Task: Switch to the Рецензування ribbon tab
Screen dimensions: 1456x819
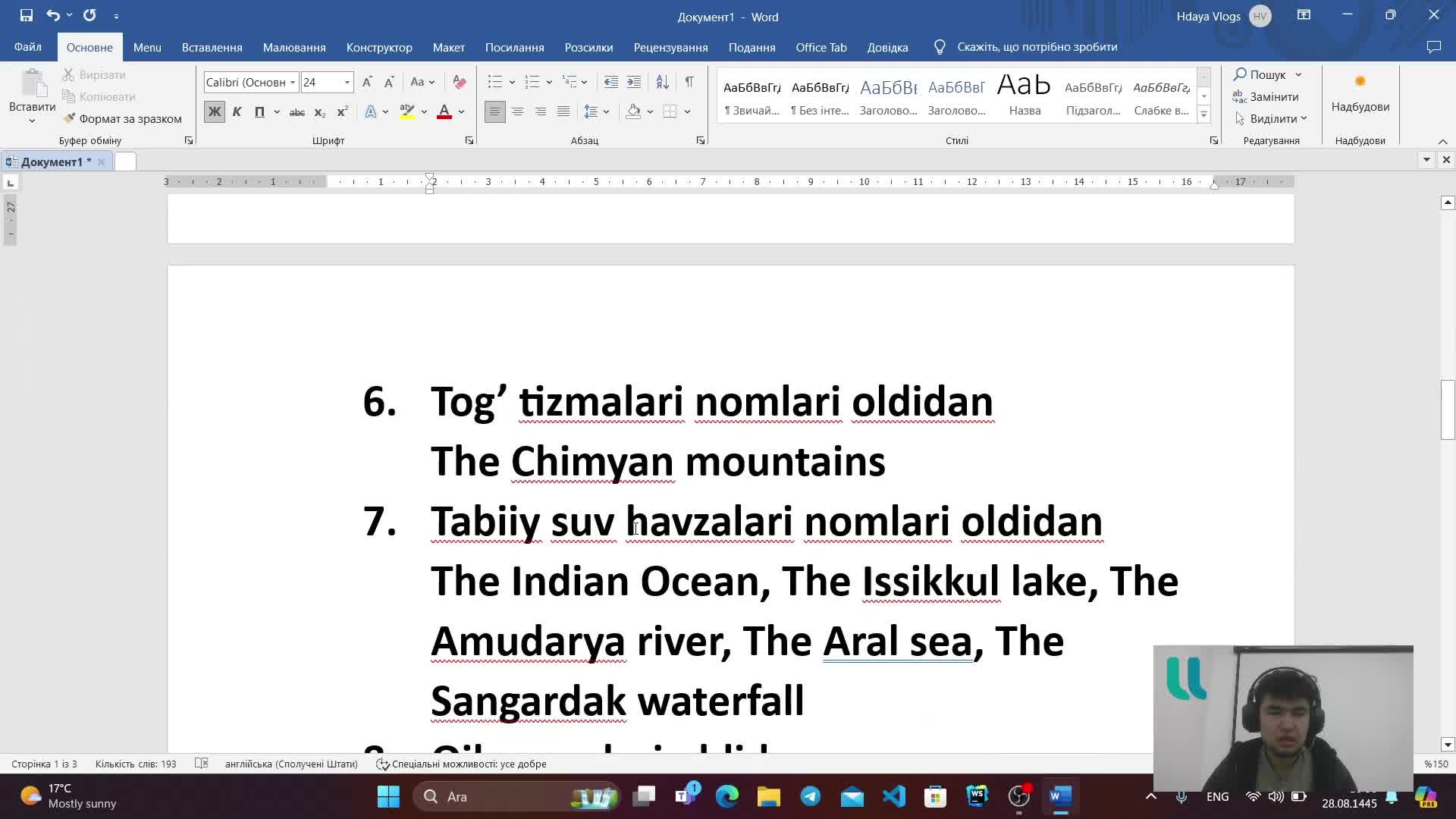Action: [x=670, y=47]
